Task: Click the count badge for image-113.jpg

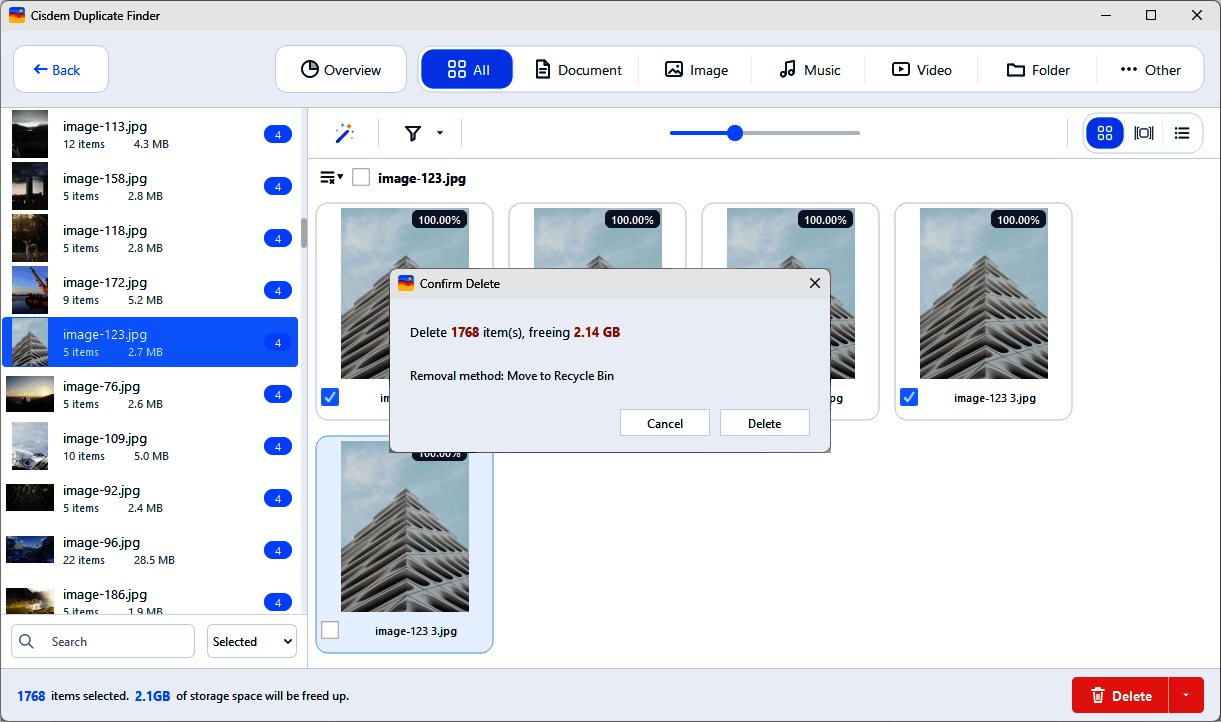Action: (x=277, y=134)
